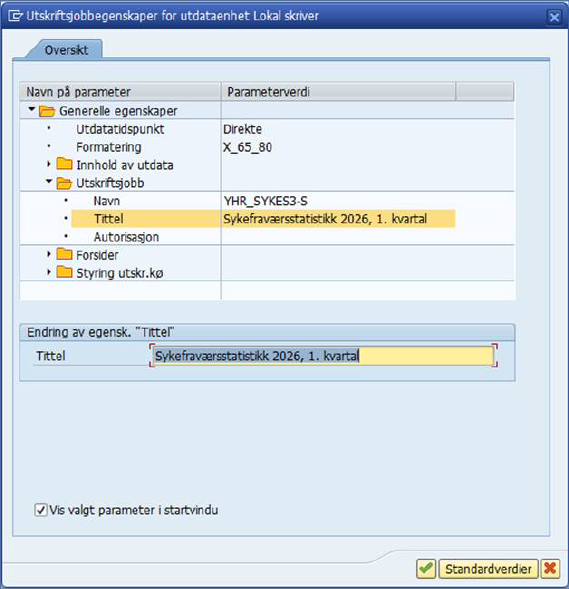Select the Generelle egenskaper tree label
569x589 pixels.
click(x=118, y=111)
